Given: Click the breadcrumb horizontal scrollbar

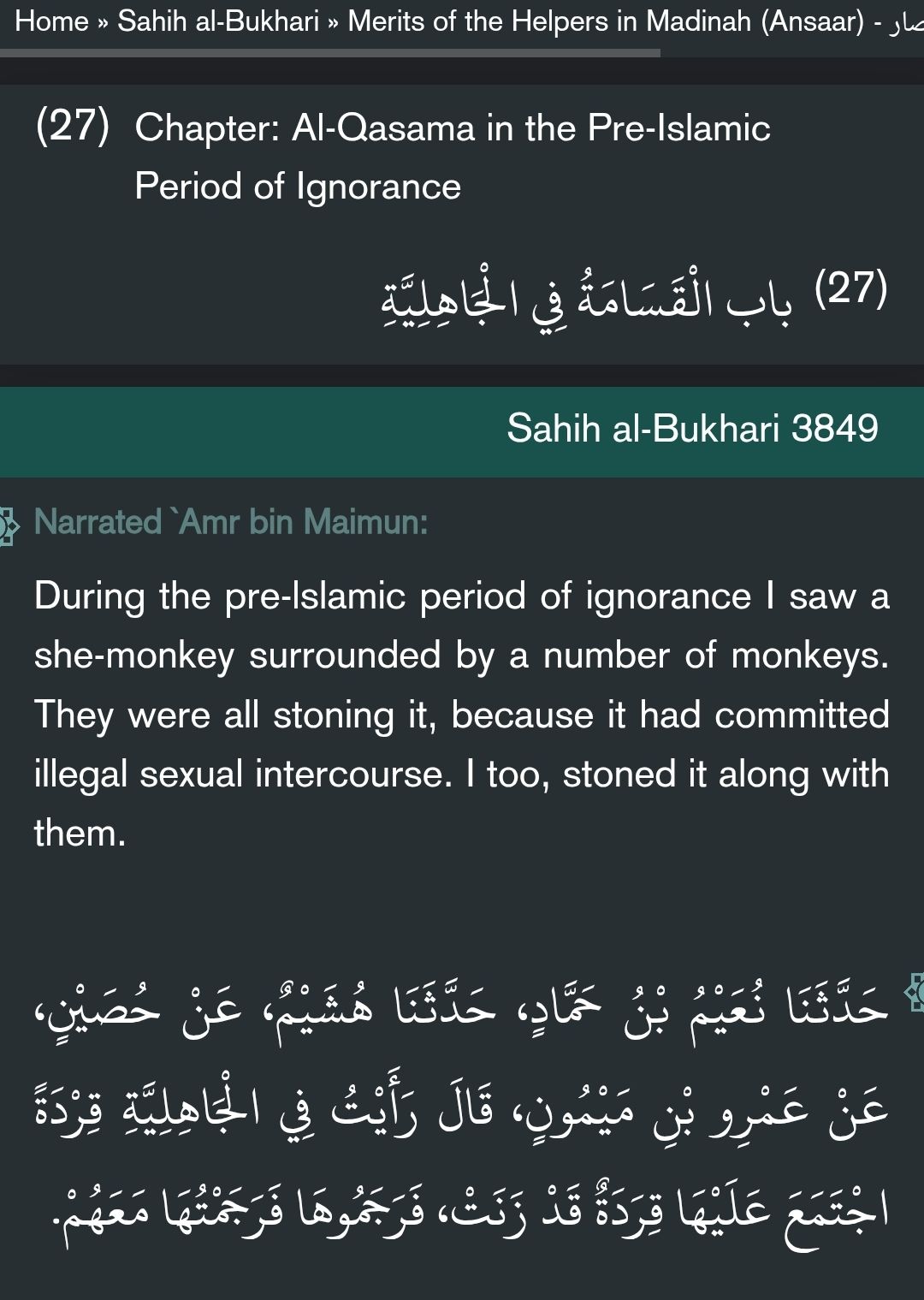Looking at the screenshot, I should coord(329,53).
